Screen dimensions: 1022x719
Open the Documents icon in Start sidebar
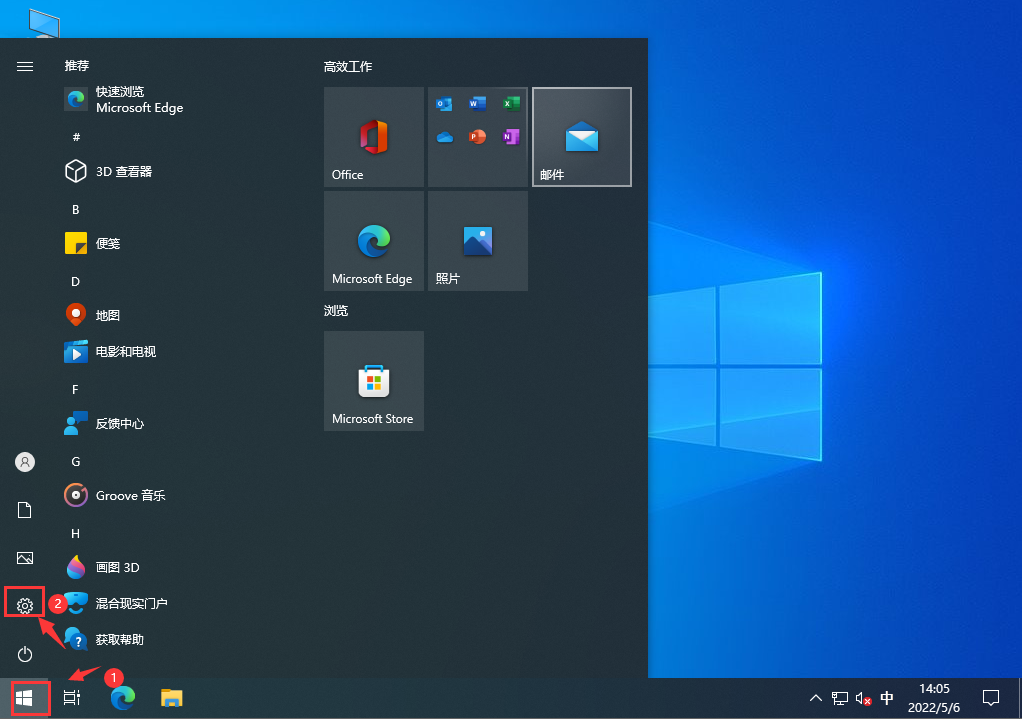click(25, 511)
